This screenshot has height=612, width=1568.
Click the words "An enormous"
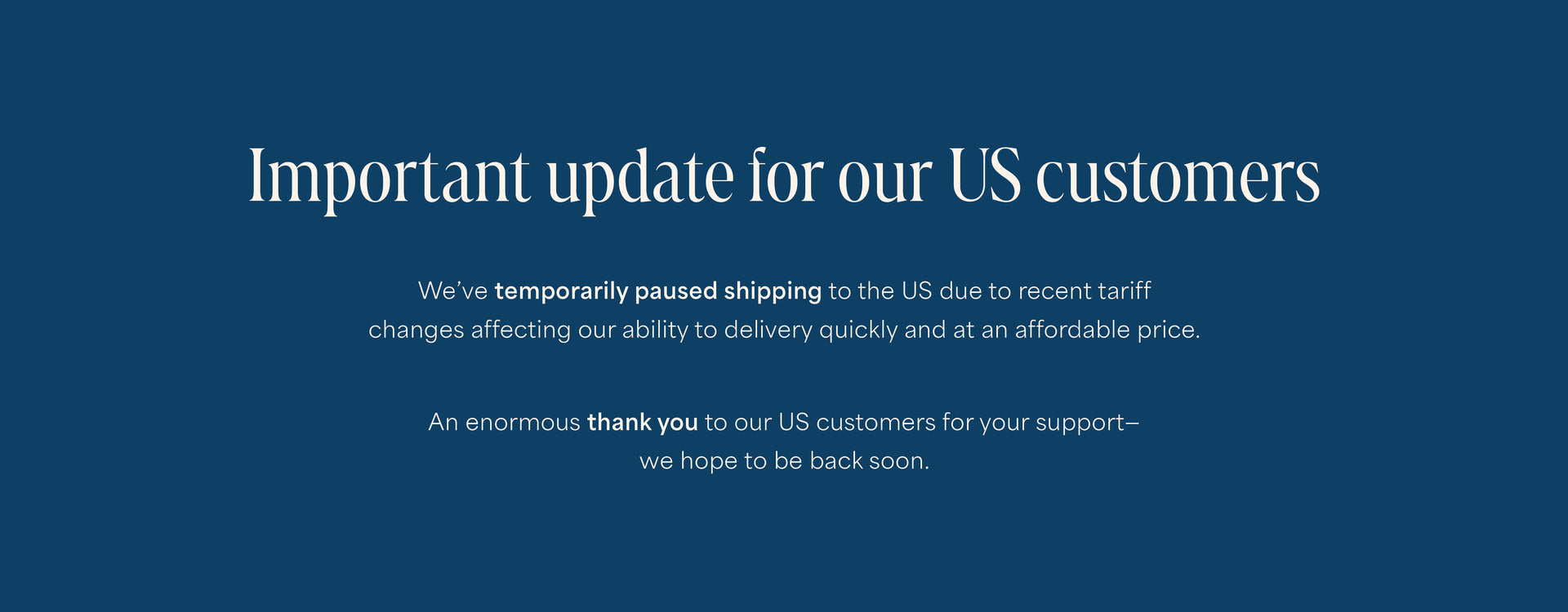pos(504,423)
